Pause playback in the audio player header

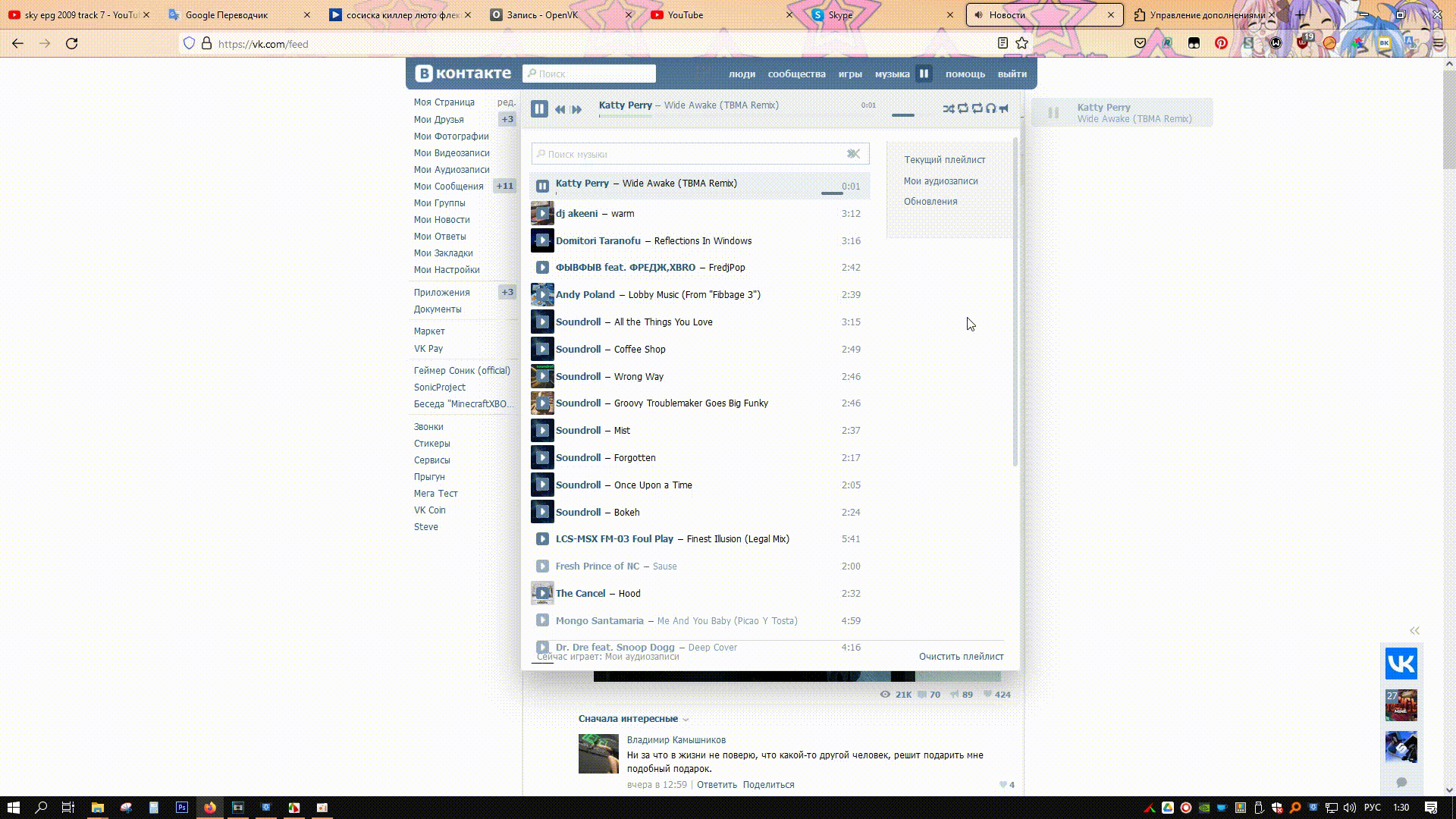539,108
